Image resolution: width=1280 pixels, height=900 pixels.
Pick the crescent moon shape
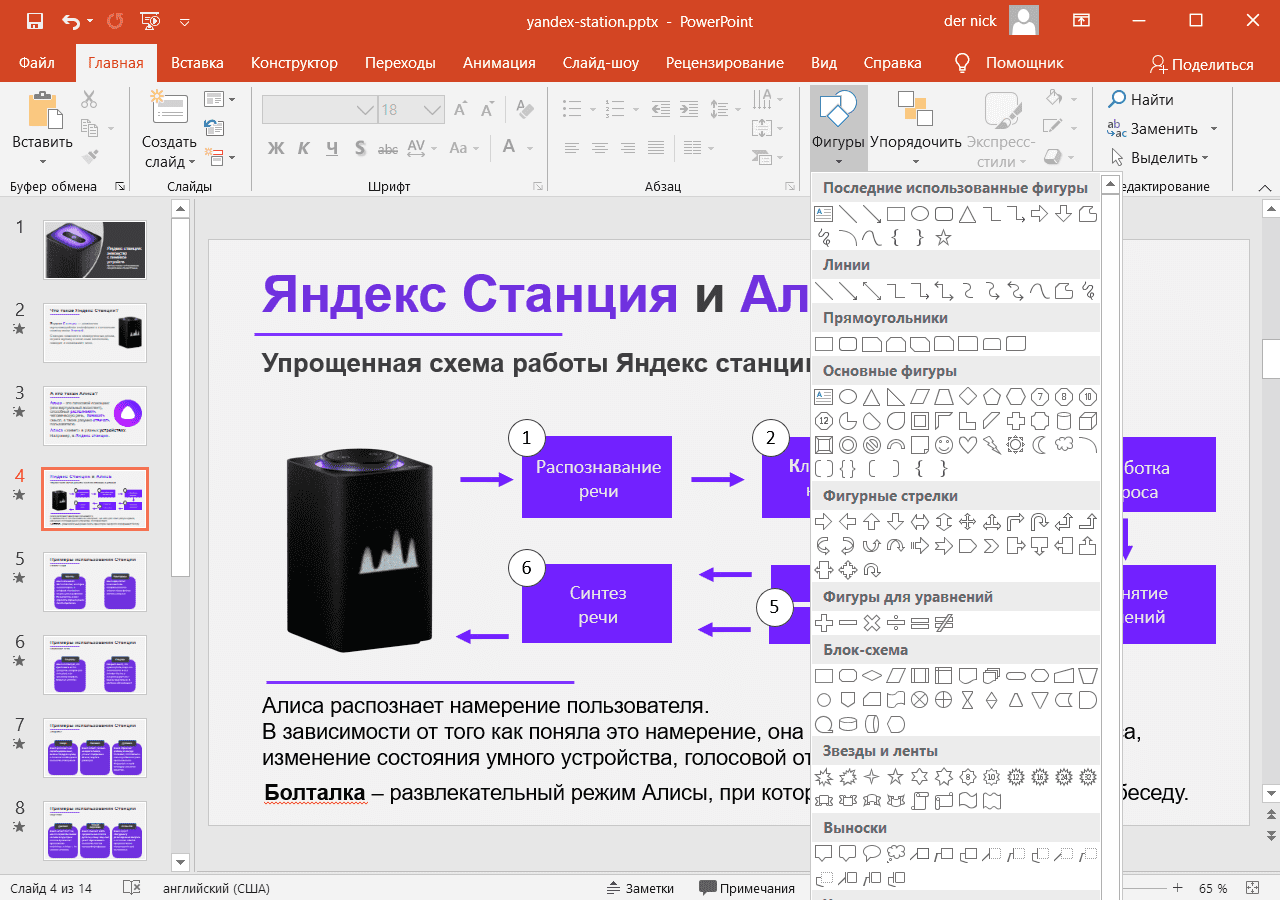tap(1040, 445)
